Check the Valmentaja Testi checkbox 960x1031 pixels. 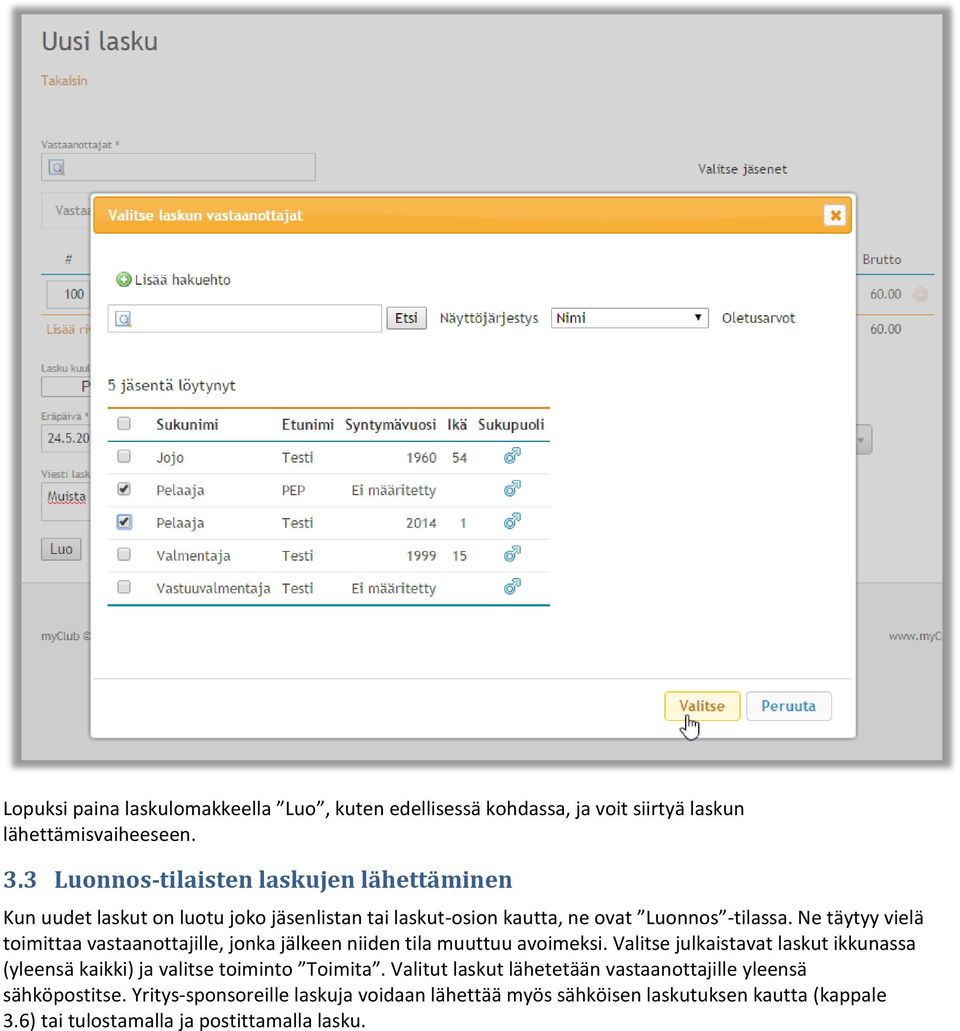124,554
